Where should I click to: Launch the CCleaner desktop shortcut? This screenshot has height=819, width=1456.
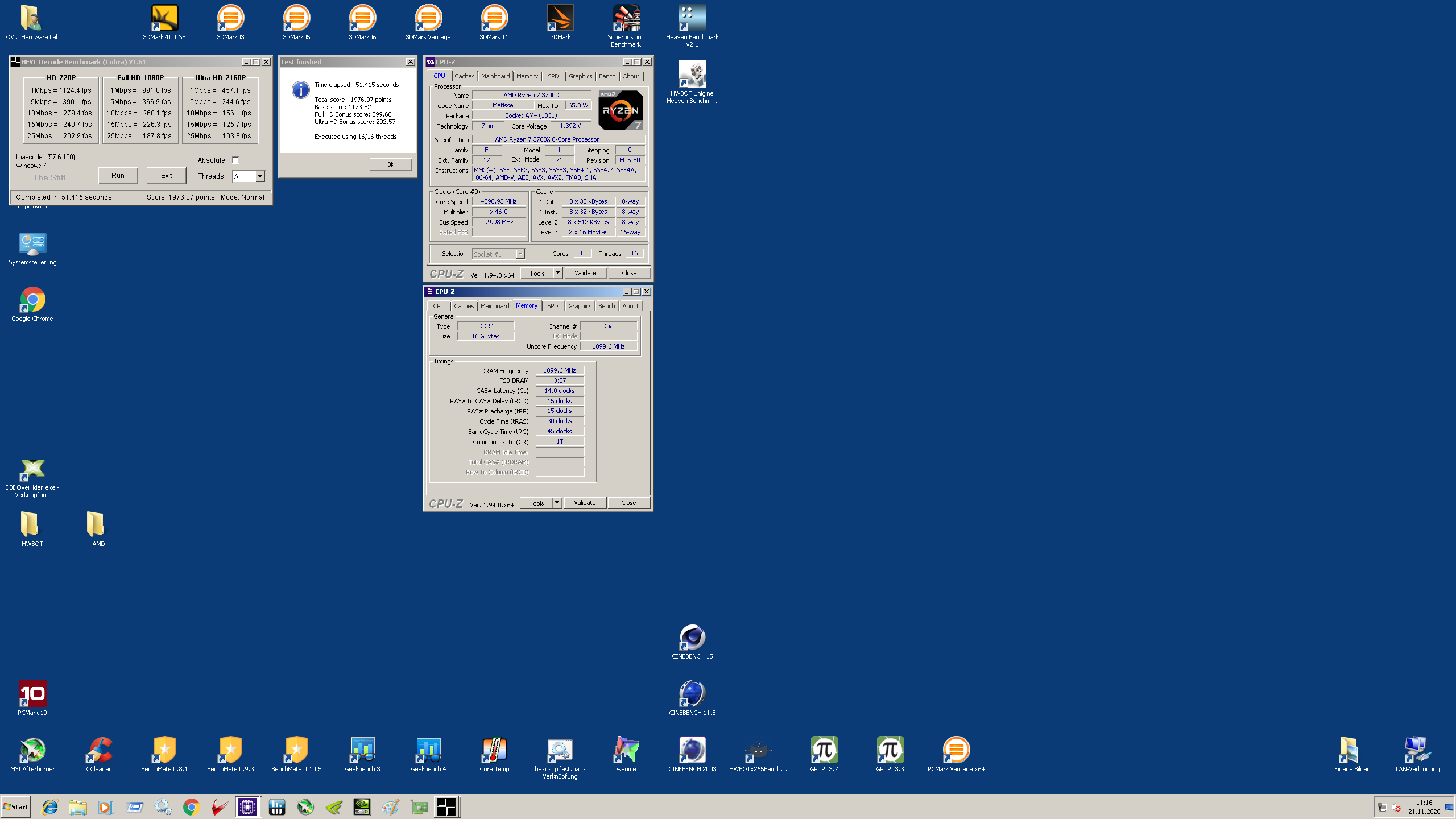point(98,754)
